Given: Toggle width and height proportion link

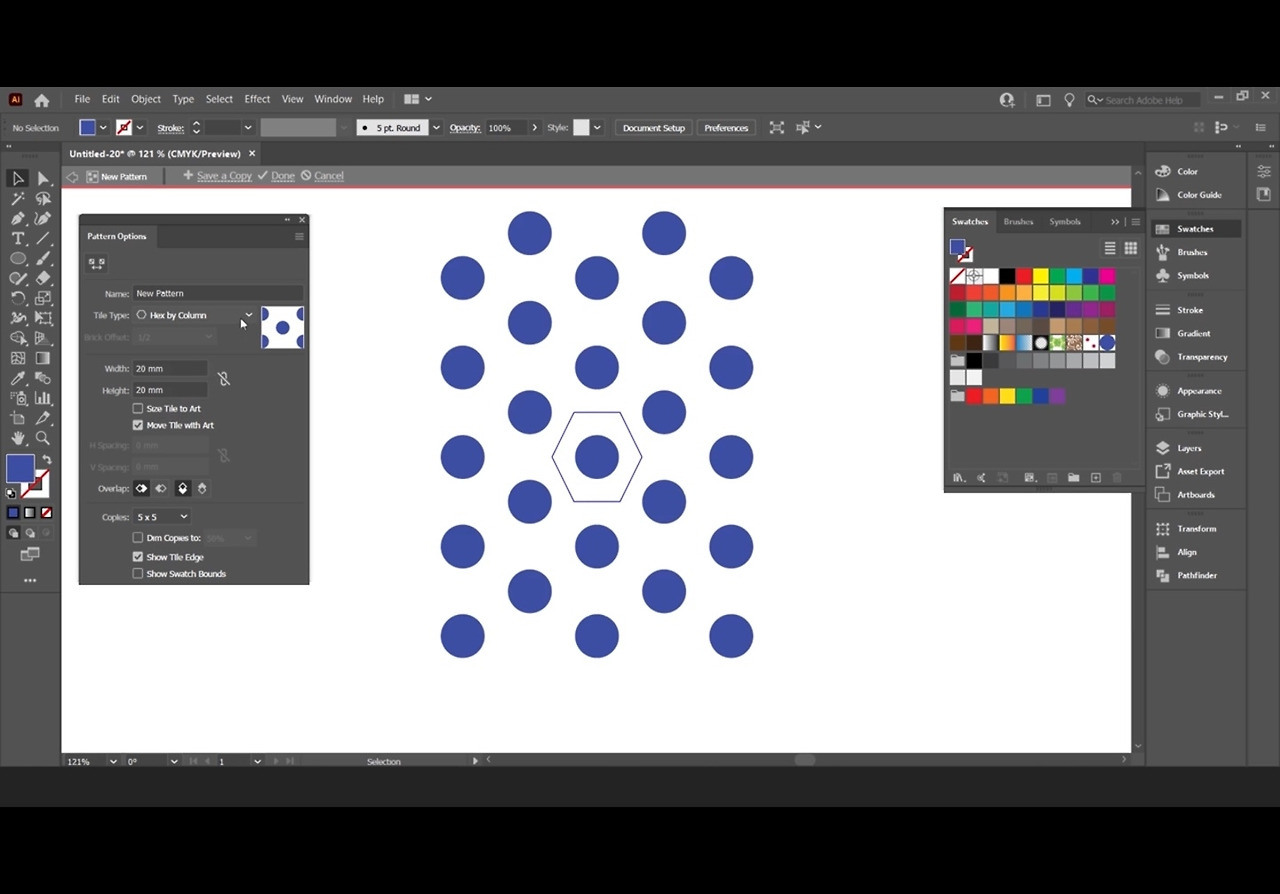Looking at the screenshot, I should click(224, 379).
